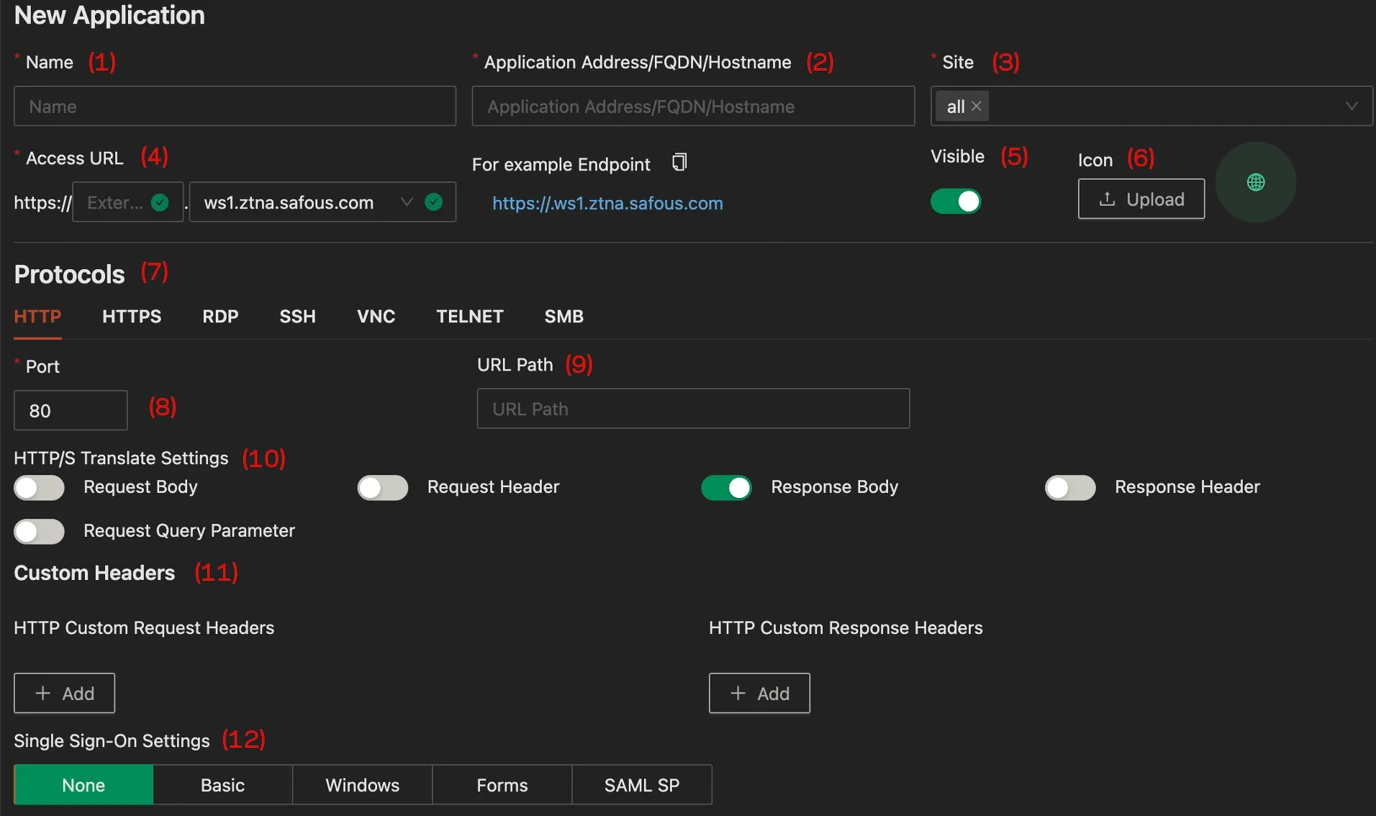Select the RDP protocol tab
This screenshot has width=1376, height=816.
pyautogui.click(x=220, y=316)
